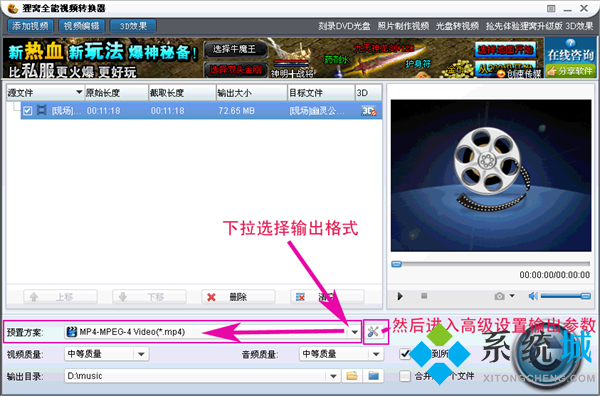The image size is (600, 396).
Task: Click the 在线咨询 help button
Action: pos(571,51)
